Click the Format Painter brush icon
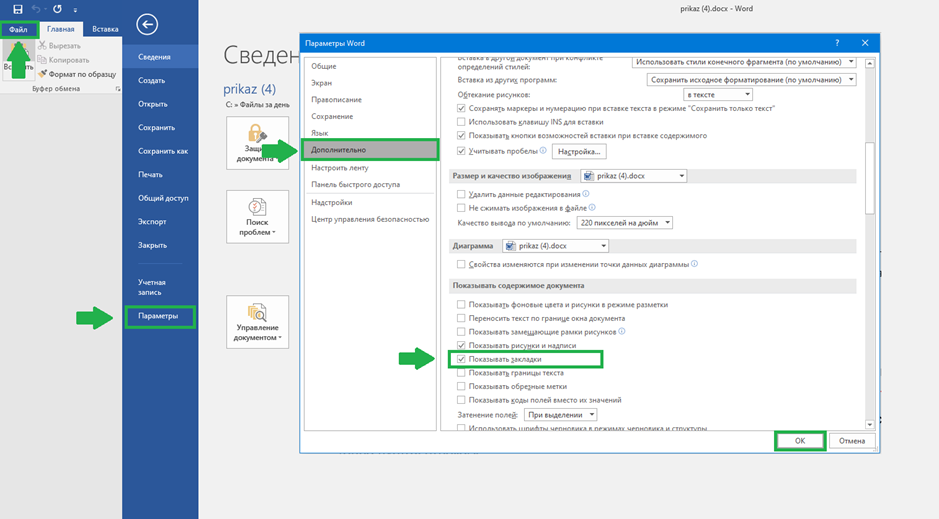 click(x=43, y=74)
